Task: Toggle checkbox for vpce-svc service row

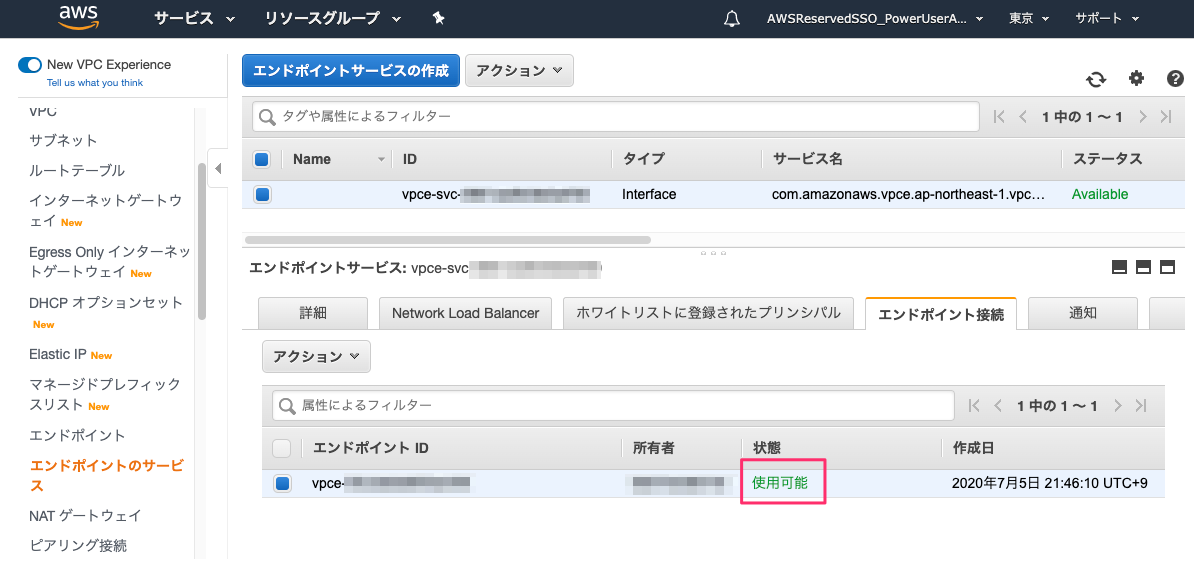Action: click(262, 195)
